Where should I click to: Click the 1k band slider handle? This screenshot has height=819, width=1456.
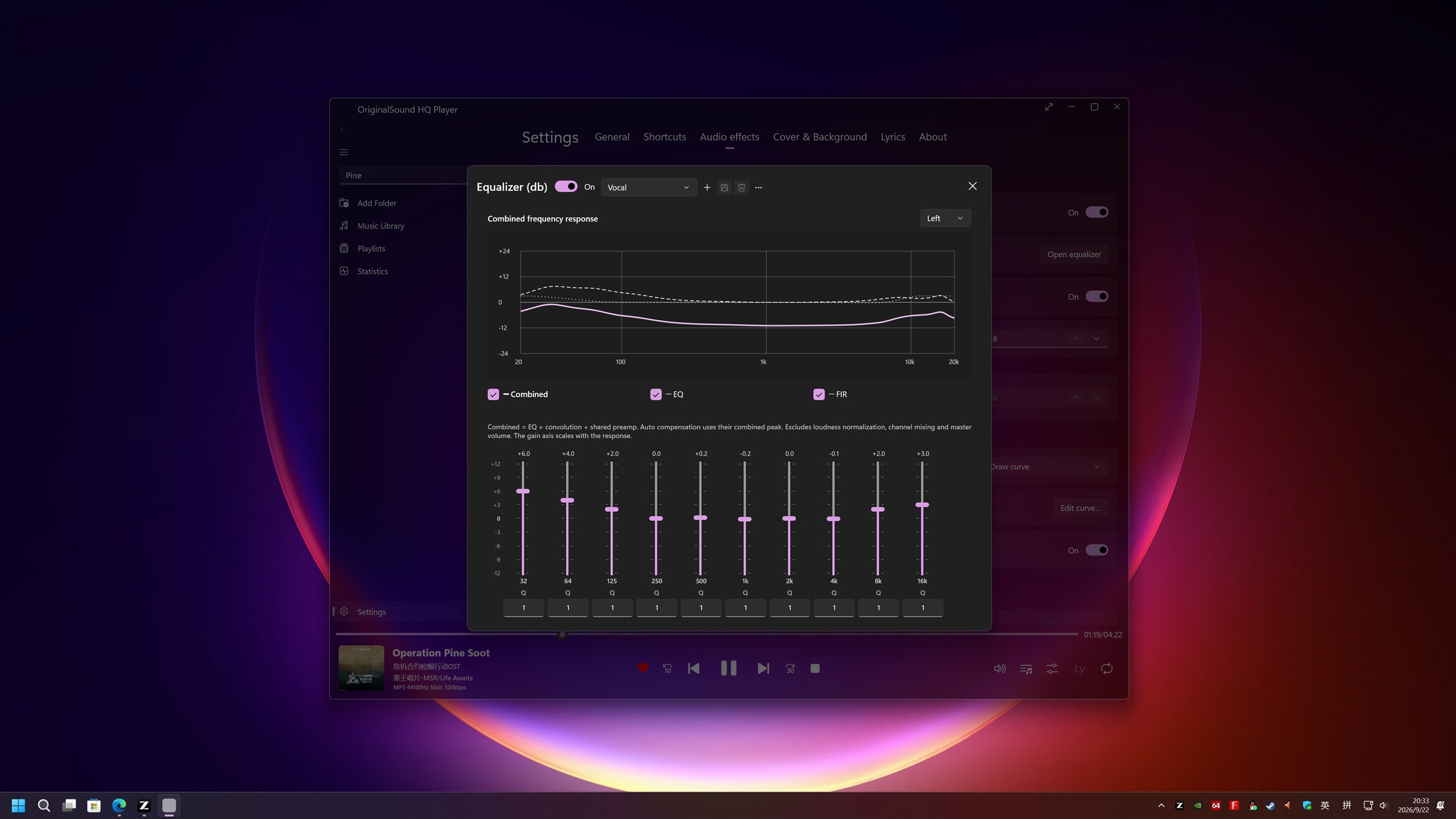click(x=745, y=519)
